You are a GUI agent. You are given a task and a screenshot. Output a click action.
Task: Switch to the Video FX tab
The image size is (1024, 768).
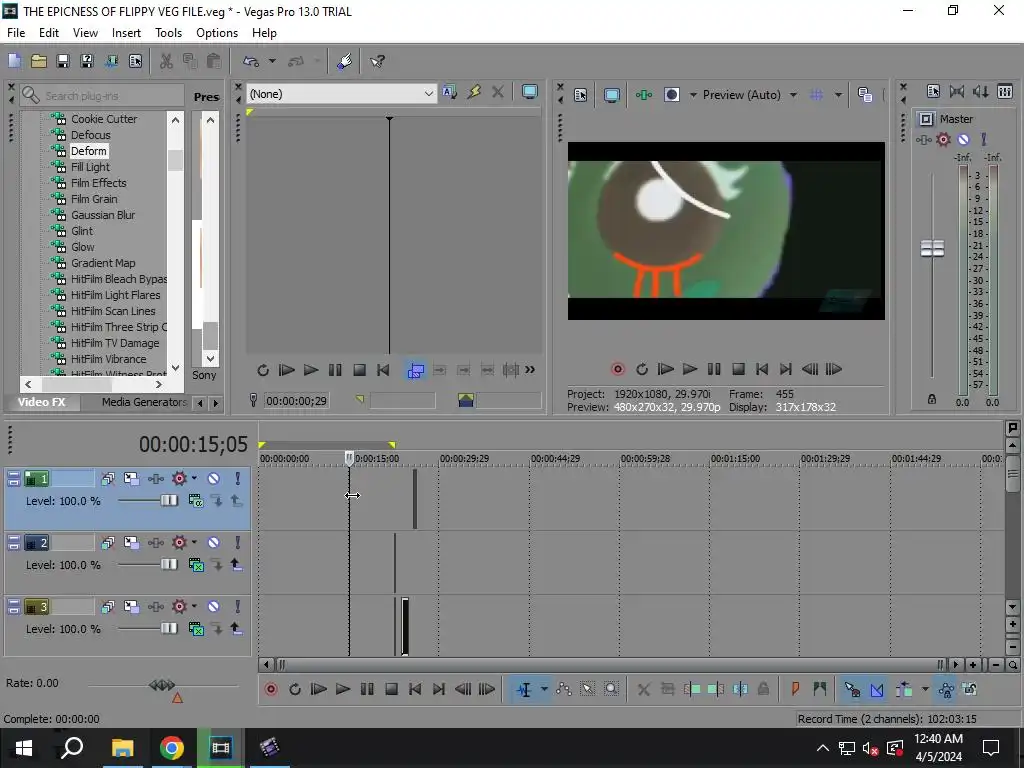[x=42, y=402]
